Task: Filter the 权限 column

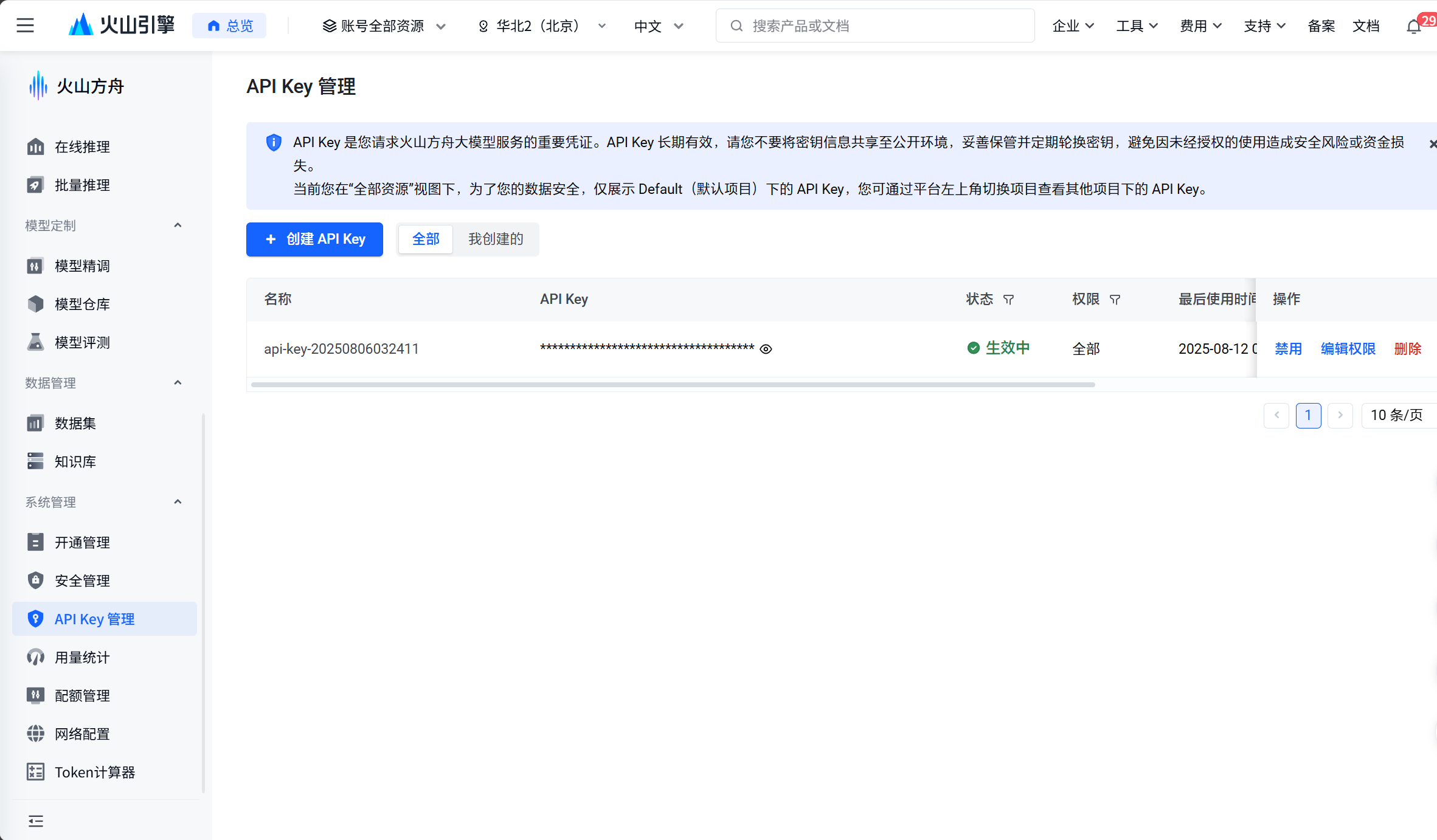Action: [x=1115, y=300]
